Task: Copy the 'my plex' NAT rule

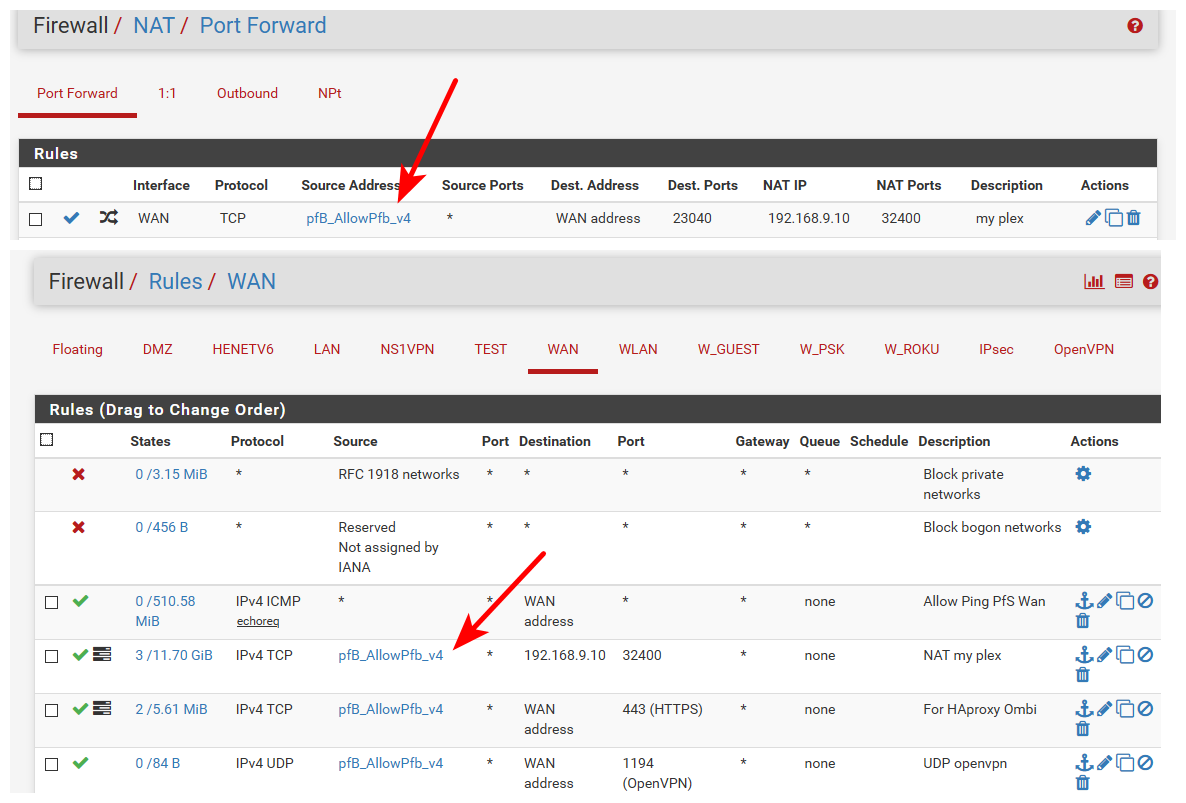Action: tap(1113, 218)
